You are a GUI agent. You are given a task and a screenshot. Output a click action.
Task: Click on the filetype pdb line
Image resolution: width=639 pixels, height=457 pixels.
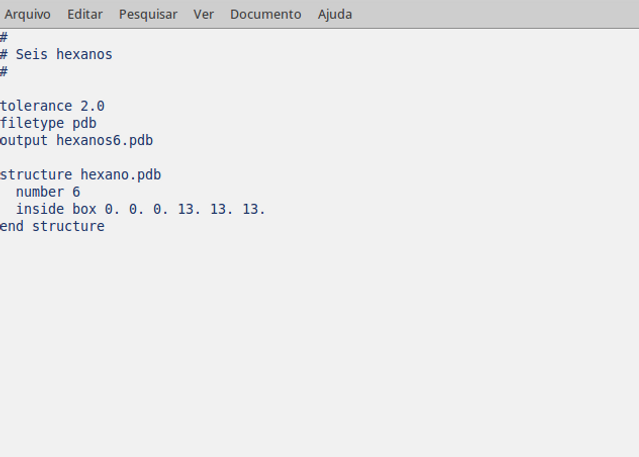pos(48,123)
